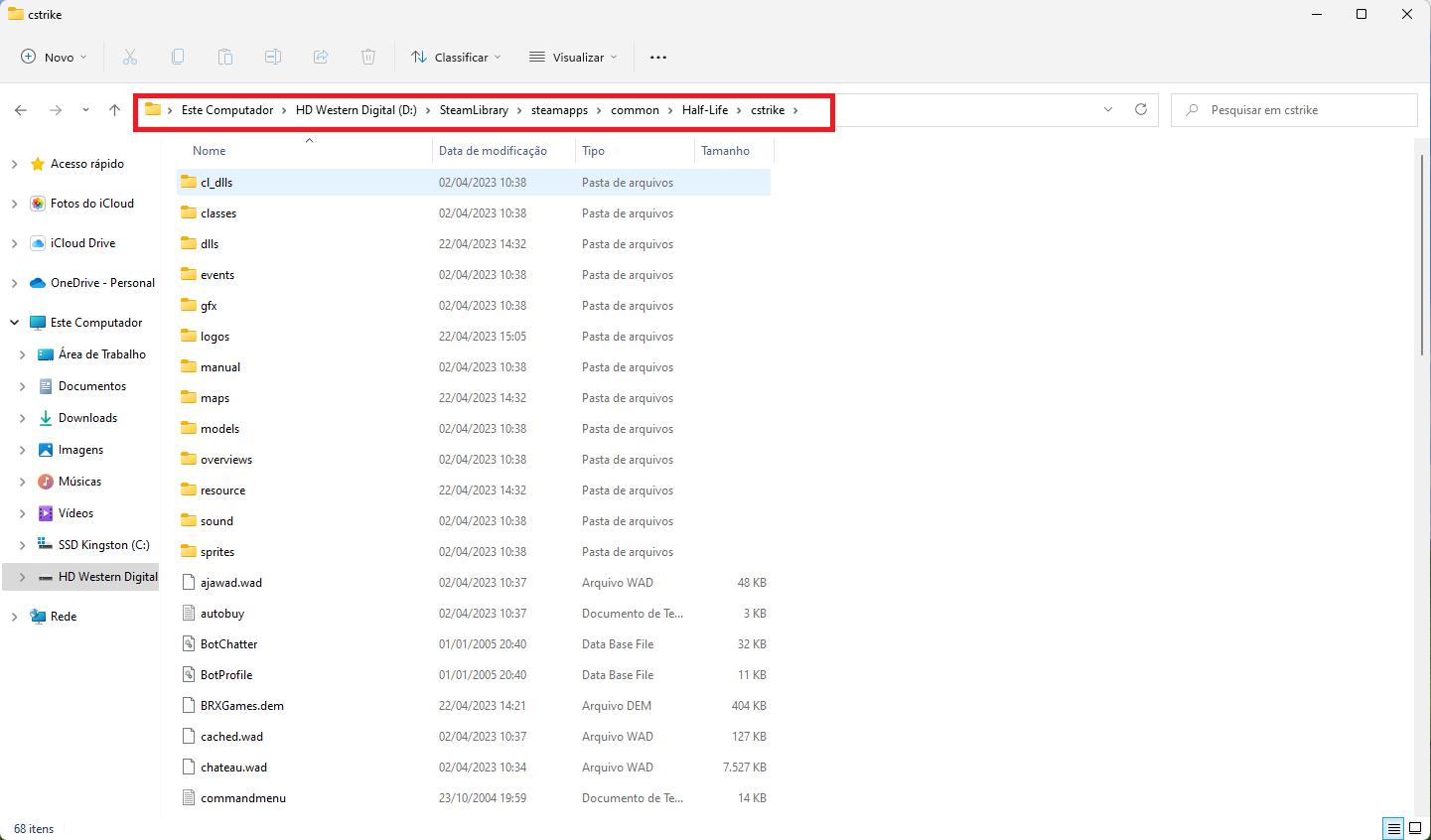The height and width of the screenshot is (840, 1431).
Task: Click the Copy icon in toolbar
Action: [178, 58]
